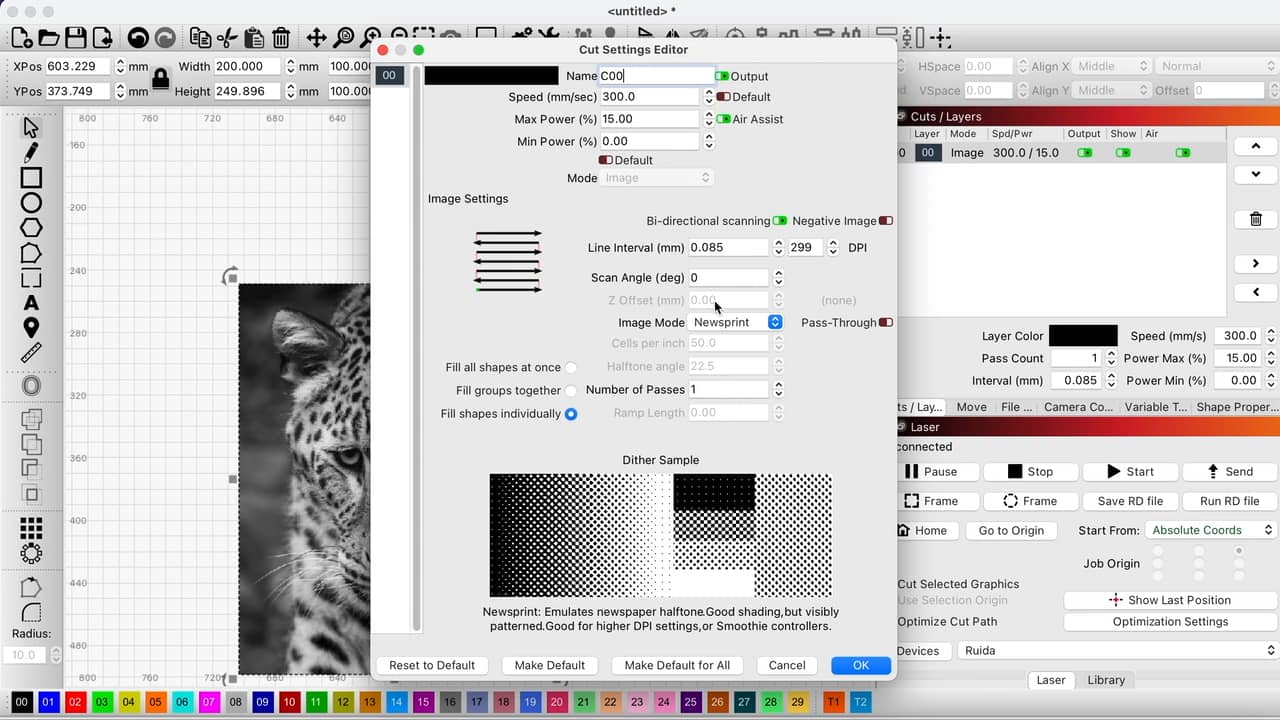Select the Rectangle tool
This screenshot has width=1280, height=720.
31,178
